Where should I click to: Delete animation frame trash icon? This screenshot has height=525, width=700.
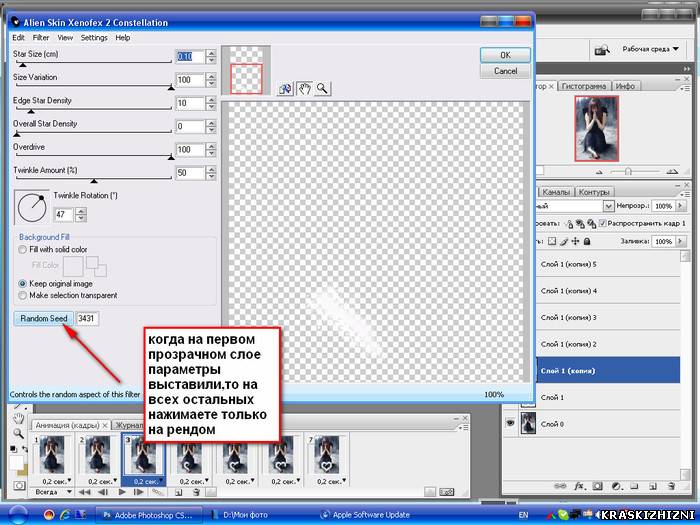(196, 492)
